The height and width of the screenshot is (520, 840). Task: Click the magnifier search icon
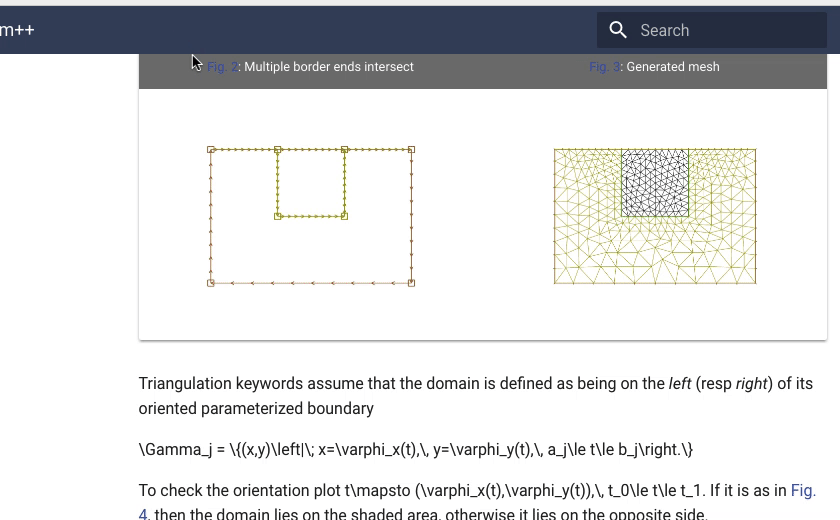[x=618, y=30]
